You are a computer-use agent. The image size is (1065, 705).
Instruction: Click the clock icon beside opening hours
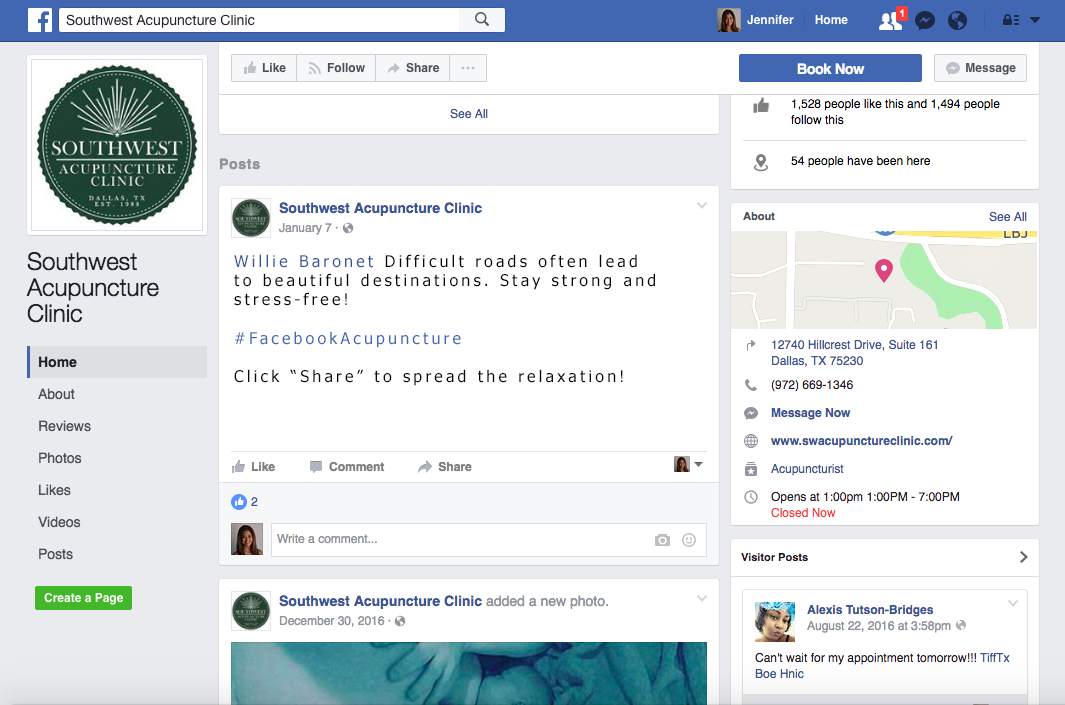tap(751, 497)
